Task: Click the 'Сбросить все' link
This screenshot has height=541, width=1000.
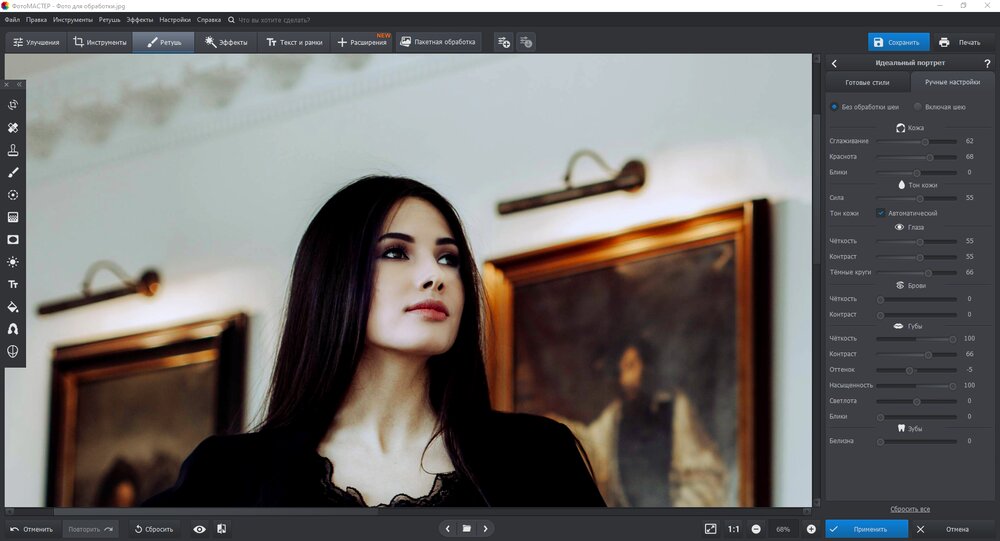Action: [910, 509]
